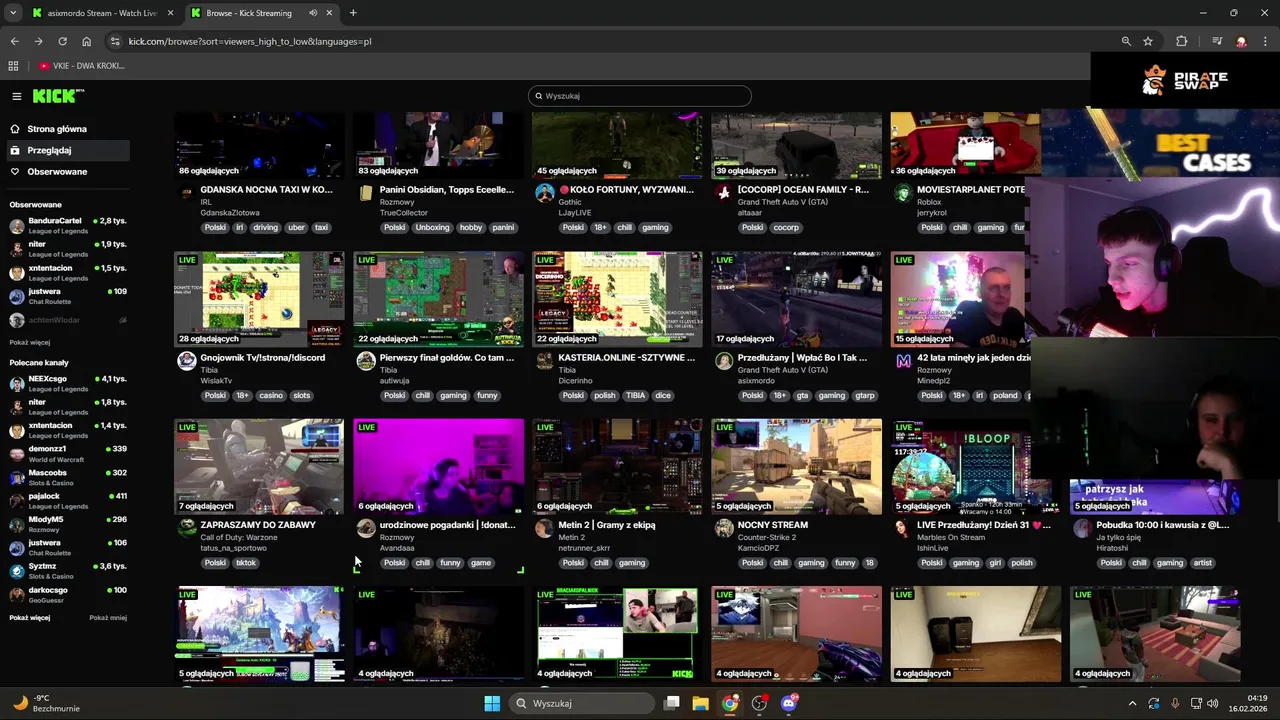1280x720 pixels.
Task: Click the zoom magnifier icon in address bar
Action: pos(1126,41)
